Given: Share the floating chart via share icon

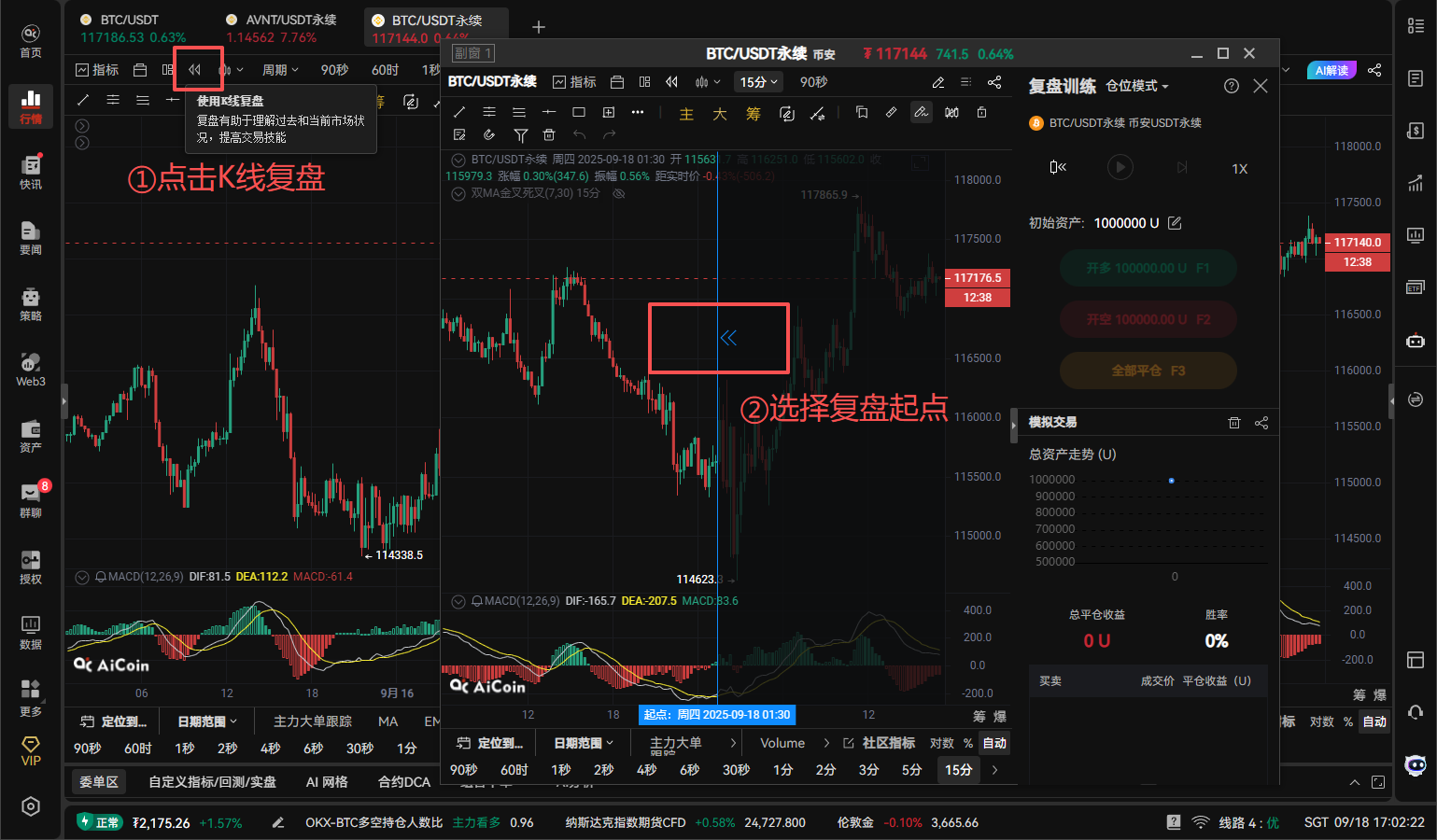Looking at the screenshot, I should point(994,82).
